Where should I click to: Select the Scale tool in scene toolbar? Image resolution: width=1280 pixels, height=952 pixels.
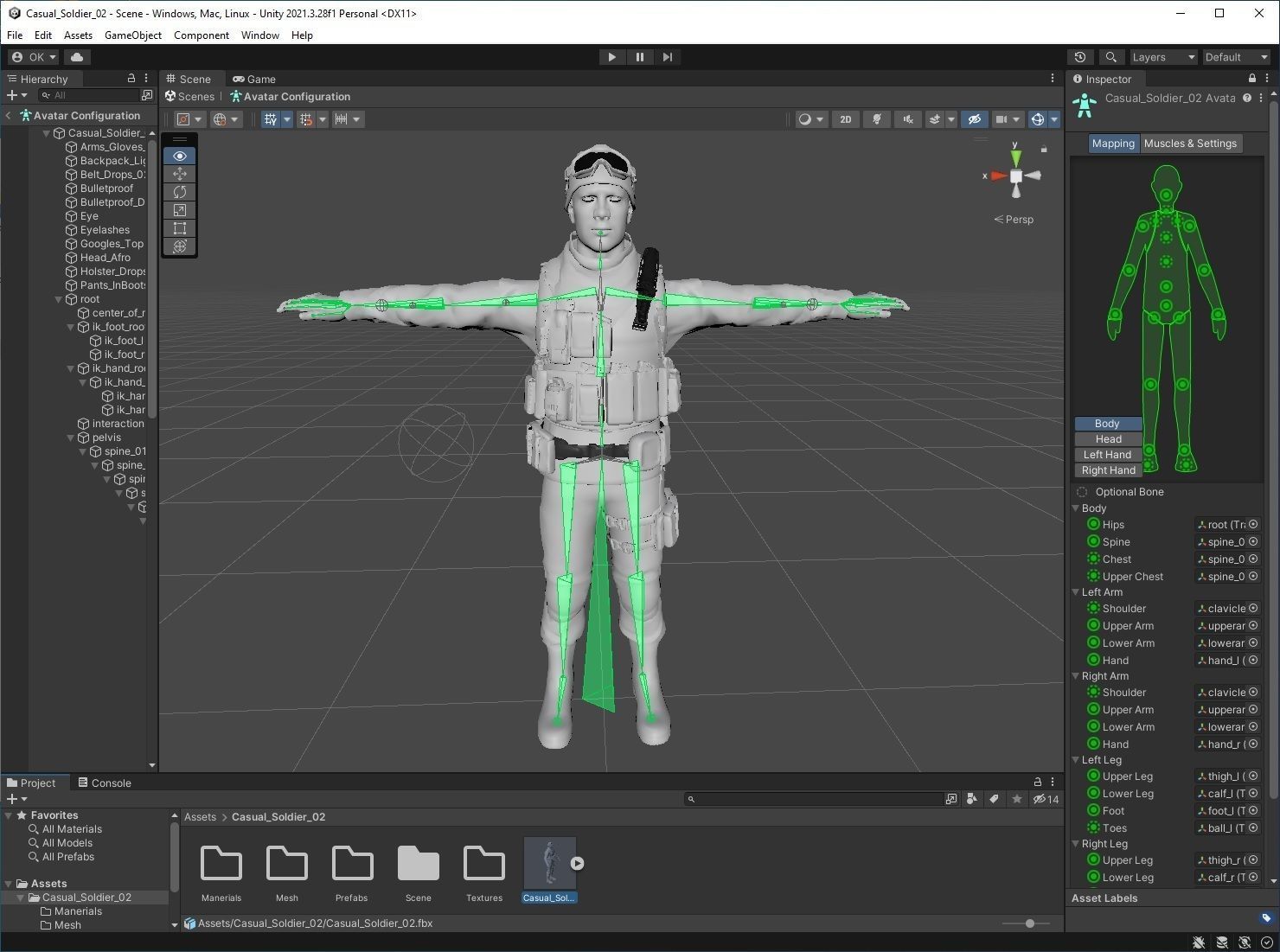pos(180,210)
